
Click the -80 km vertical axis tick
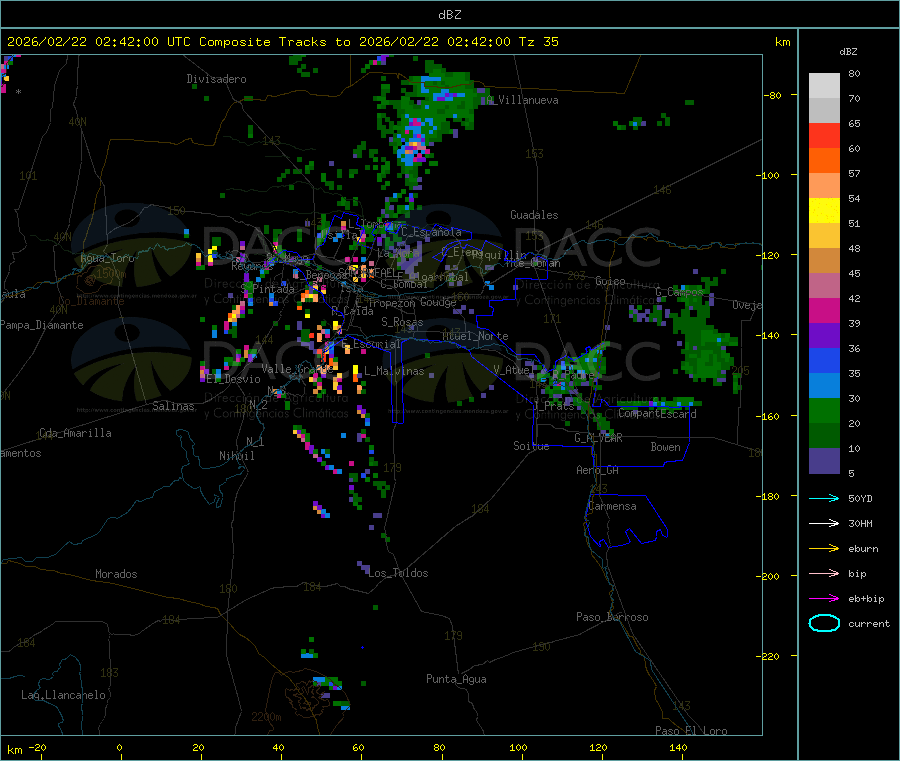point(773,95)
